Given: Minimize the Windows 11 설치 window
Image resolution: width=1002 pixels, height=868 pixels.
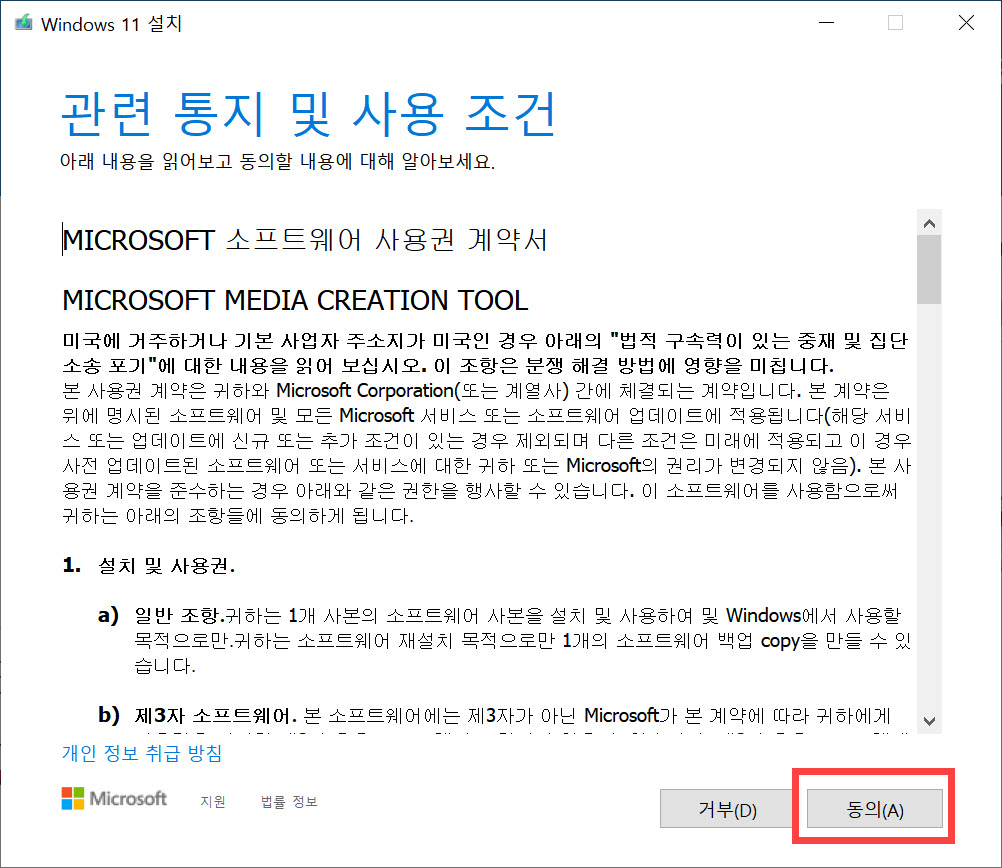Looking at the screenshot, I should [x=827, y=22].
